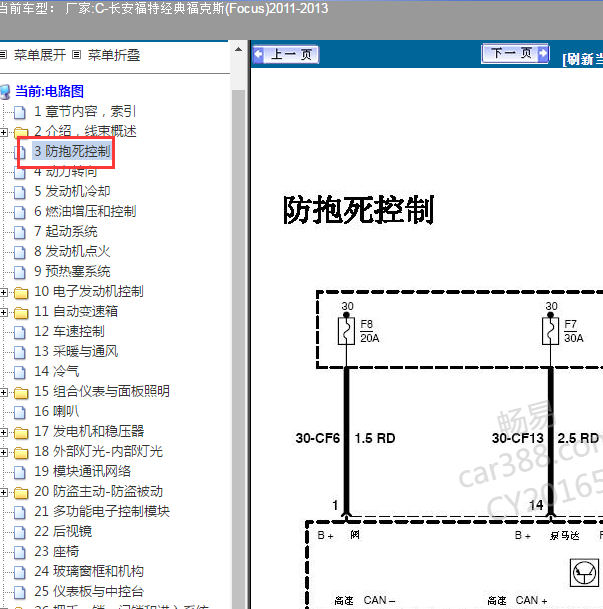This screenshot has width=603, height=609.
Task: Expand the 11 自动变速箱 node
Action: pyautogui.click(x=3, y=312)
